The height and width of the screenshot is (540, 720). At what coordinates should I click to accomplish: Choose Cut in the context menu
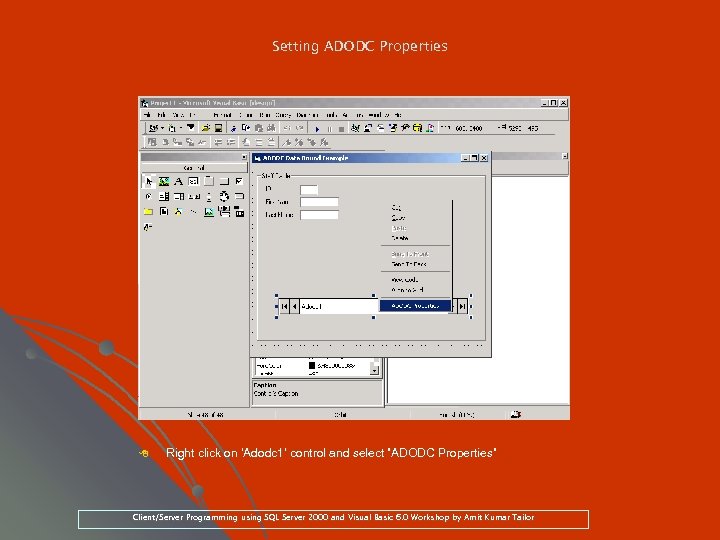[x=415, y=208]
